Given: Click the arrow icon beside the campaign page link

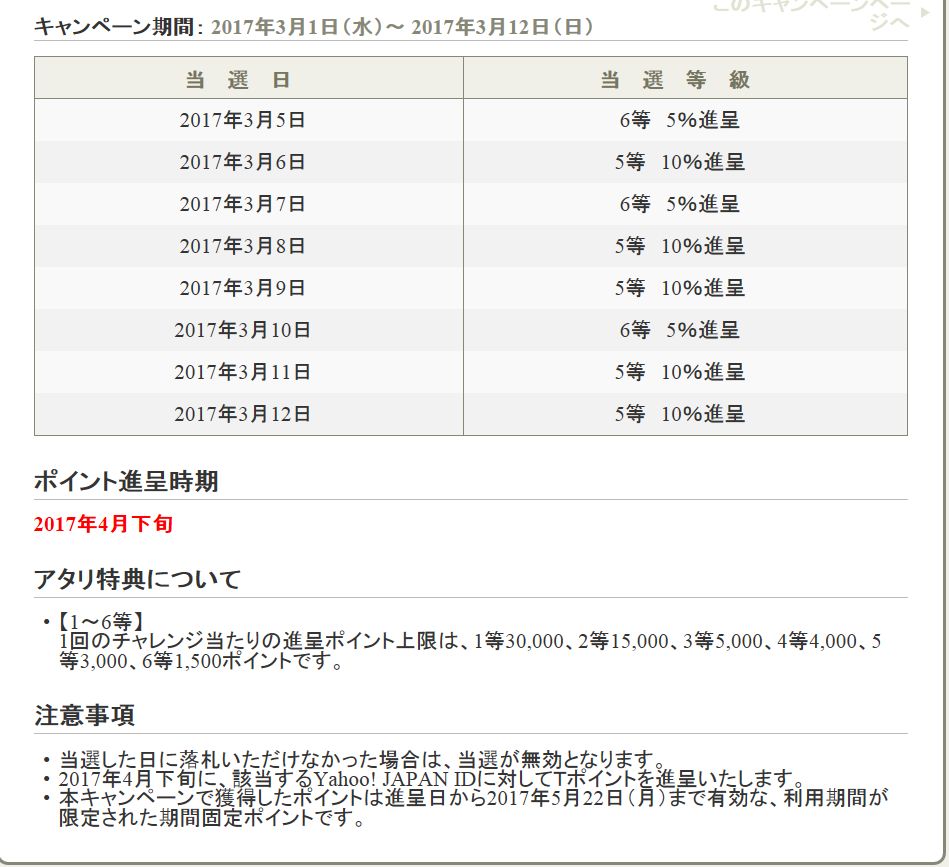Looking at the screenshot, I should pyautogui.click(x=925, y=12).
